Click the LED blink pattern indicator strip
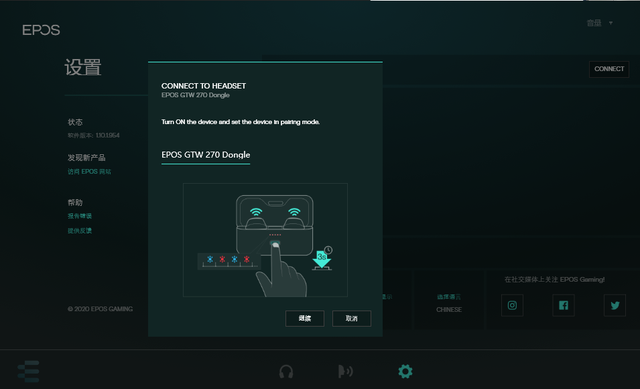Viewport: 640px width, 389px height. (x=229, y=260)
